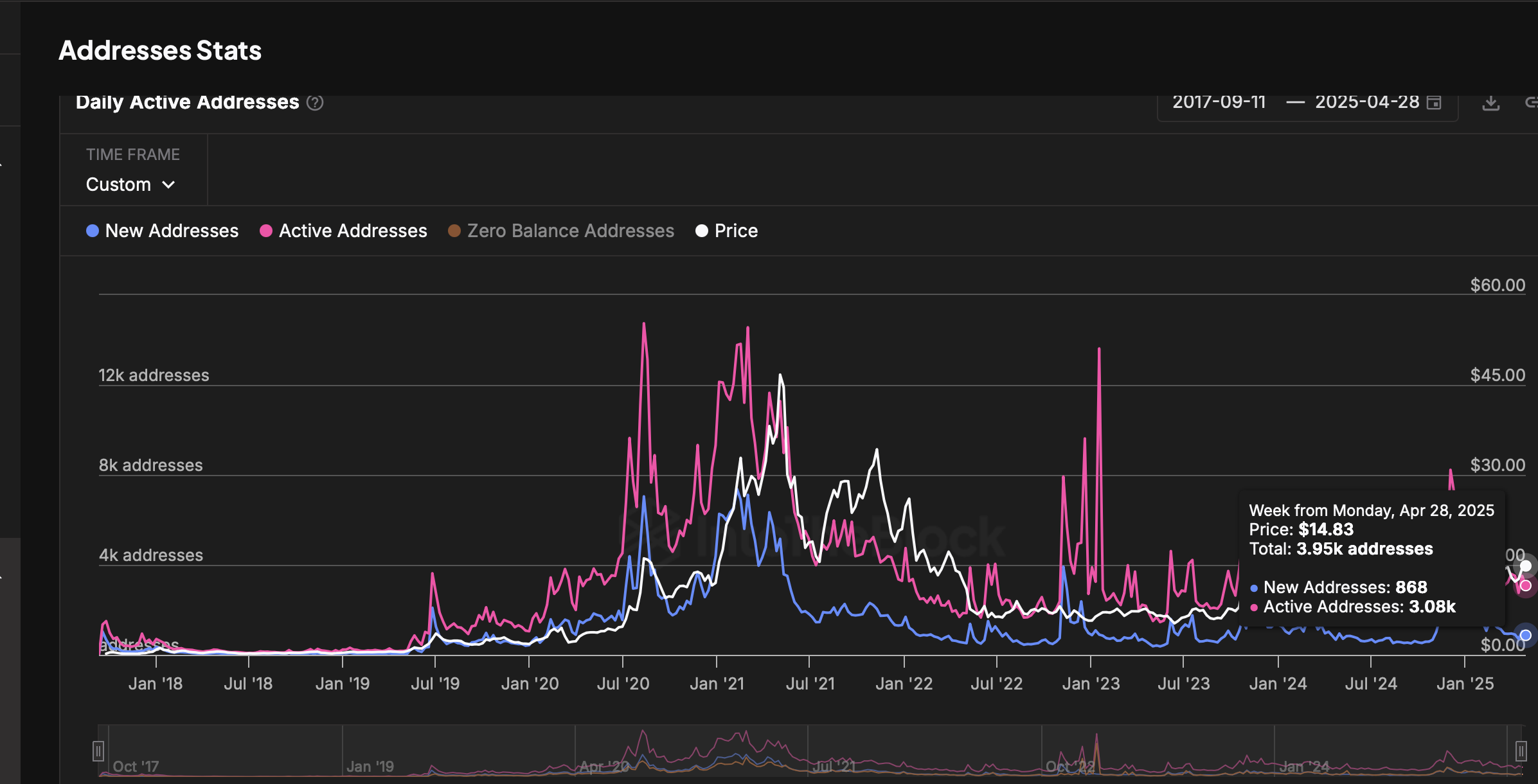Download the chart data
This screenshot has width=1538, height=784.
pyautogui.click(x=1491, y=103)
